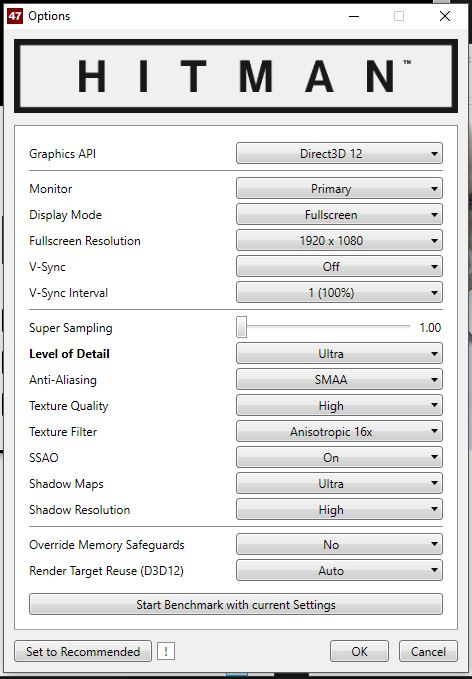
Task: Click the 47 app icon in title bar
Action: [15, 16]
